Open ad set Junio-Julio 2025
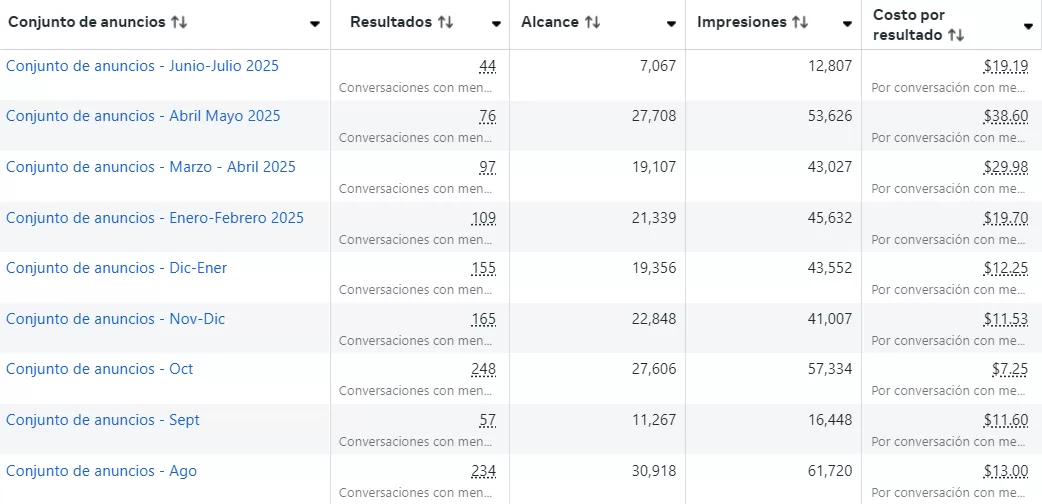 (x=142, y=66)
